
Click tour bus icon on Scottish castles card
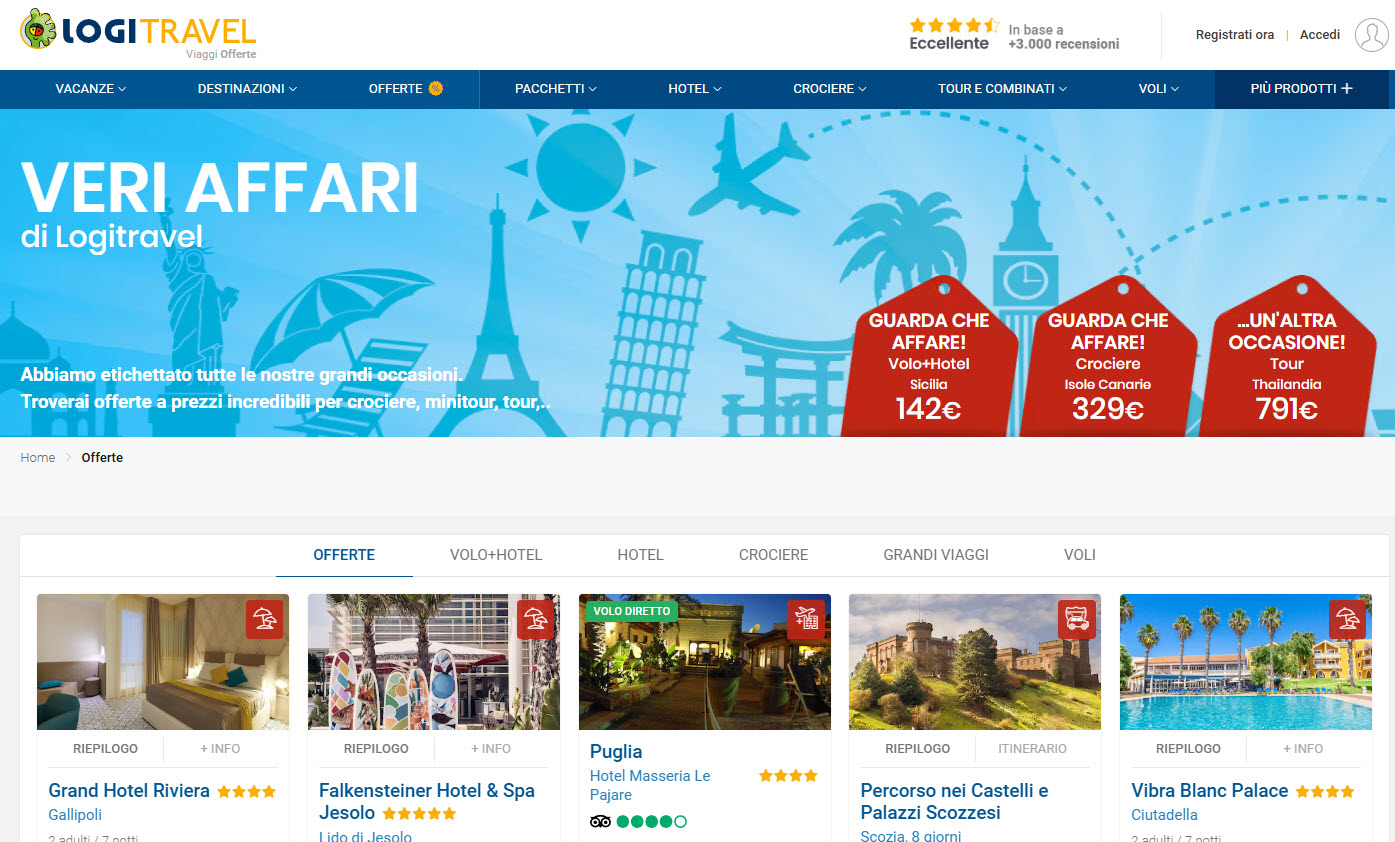click(x=1077, y=620)
